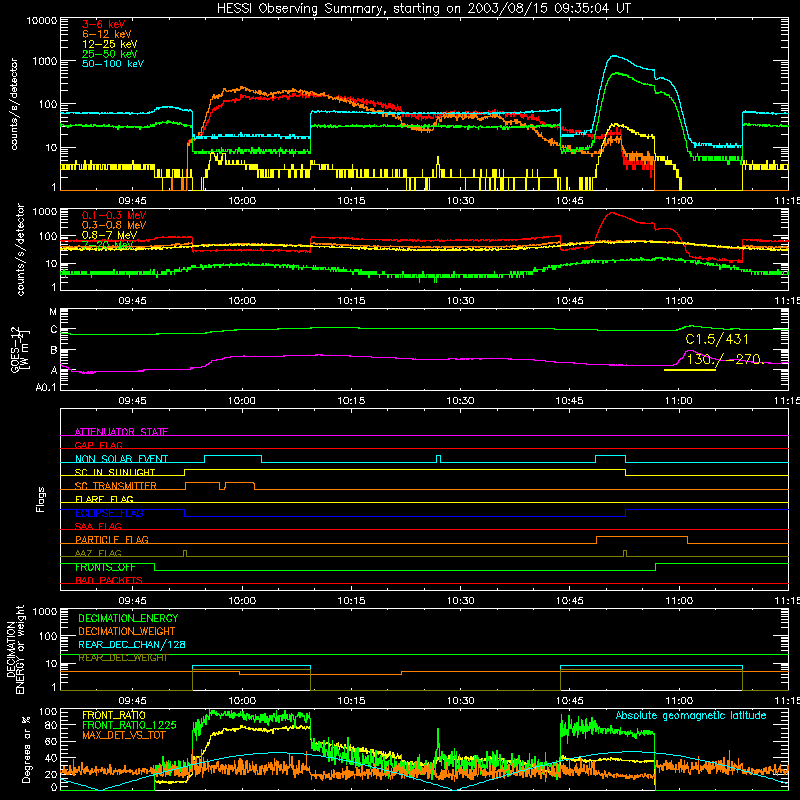Click '10:00' tick under the top keV panel
This screenshot has height=800, width=800.
click(242, 201)
